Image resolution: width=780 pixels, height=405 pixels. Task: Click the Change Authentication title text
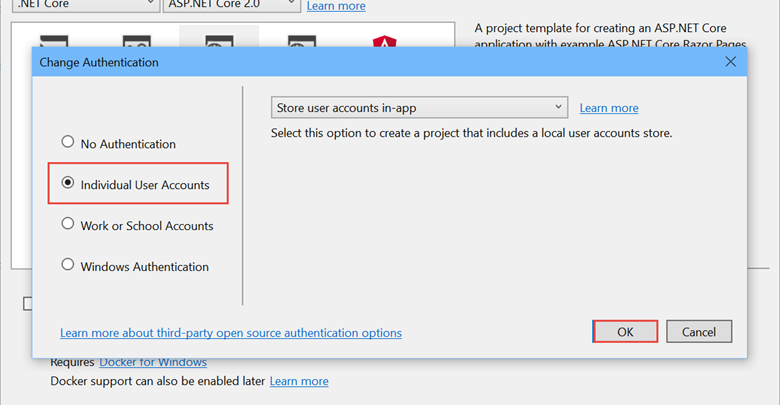pyautogui.click(x=99, y=62)
